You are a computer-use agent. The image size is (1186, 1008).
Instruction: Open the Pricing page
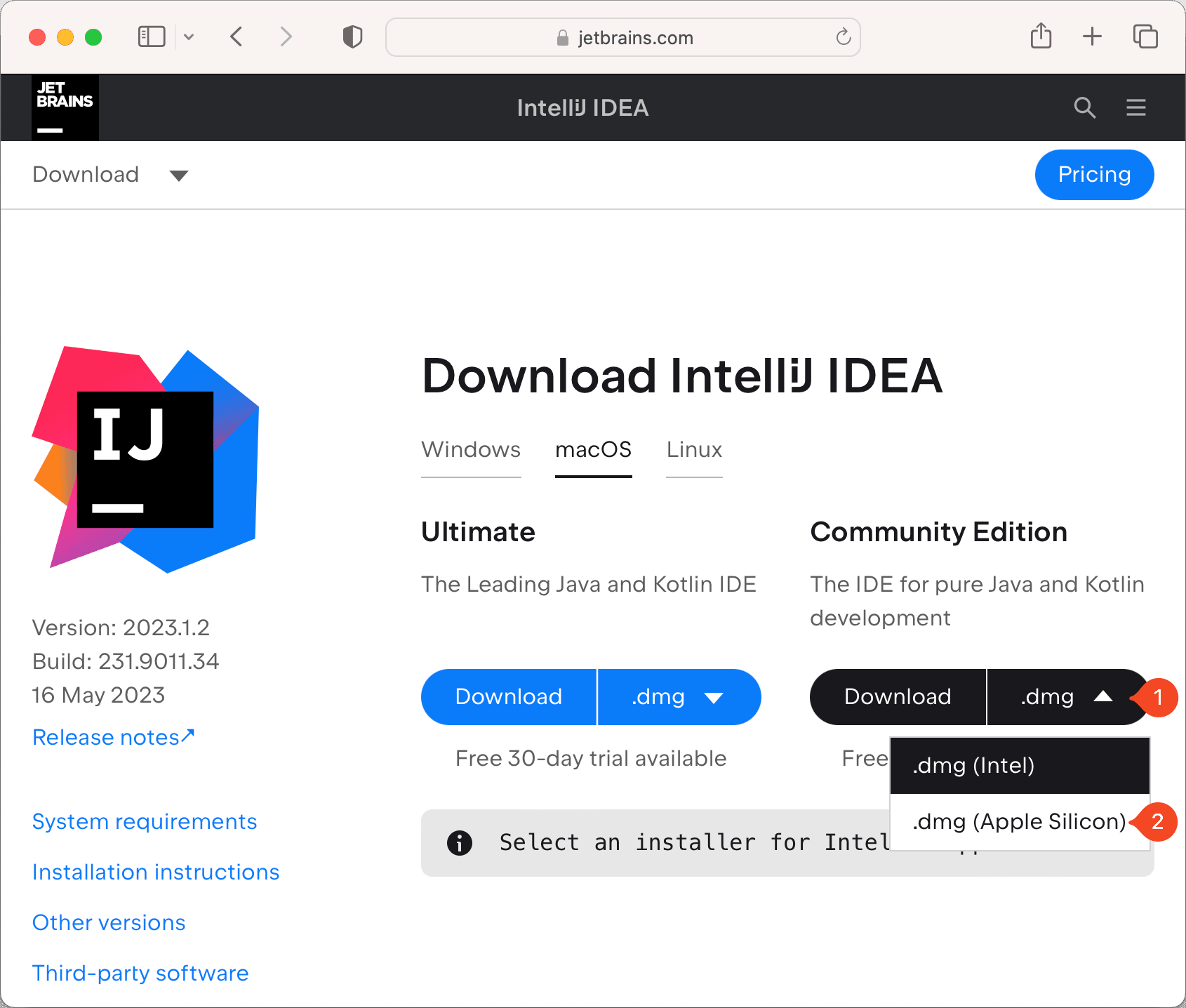point(1094,175)
